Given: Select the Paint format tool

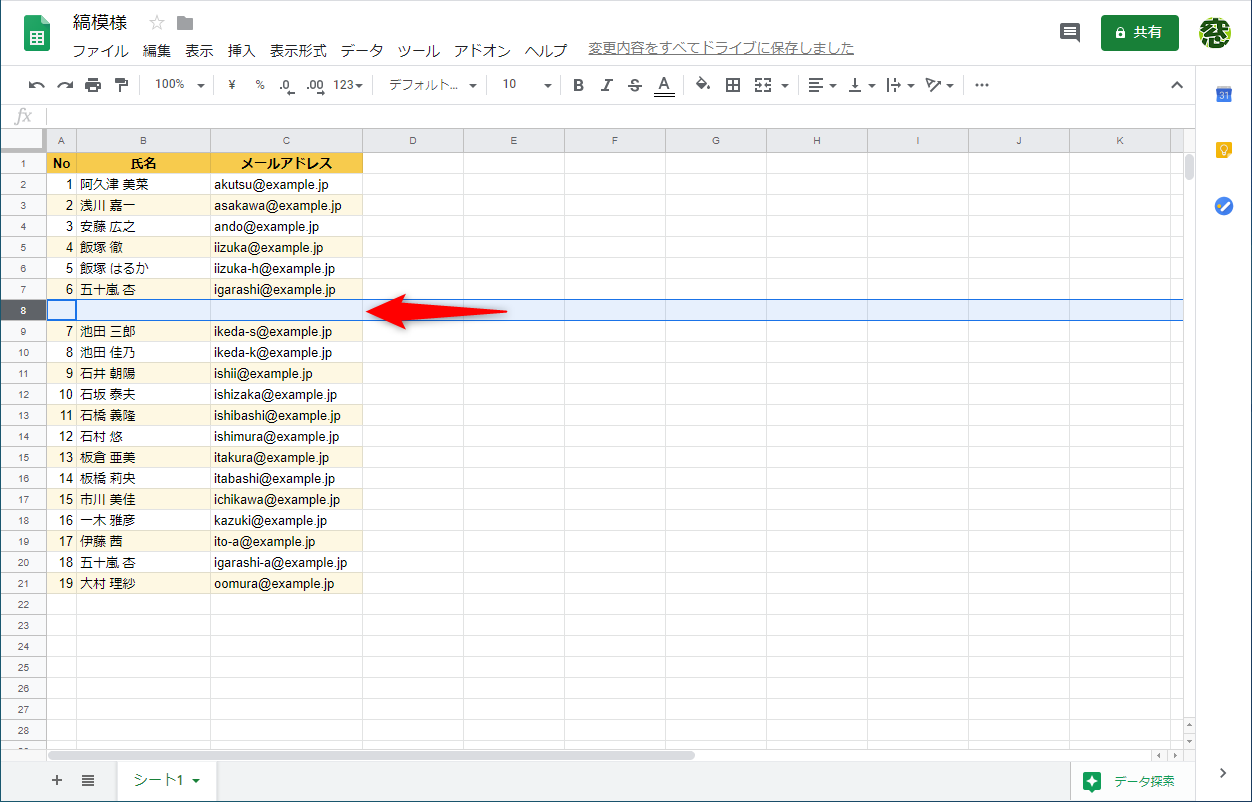Looking at the screenshot, I should coord(121,85).
